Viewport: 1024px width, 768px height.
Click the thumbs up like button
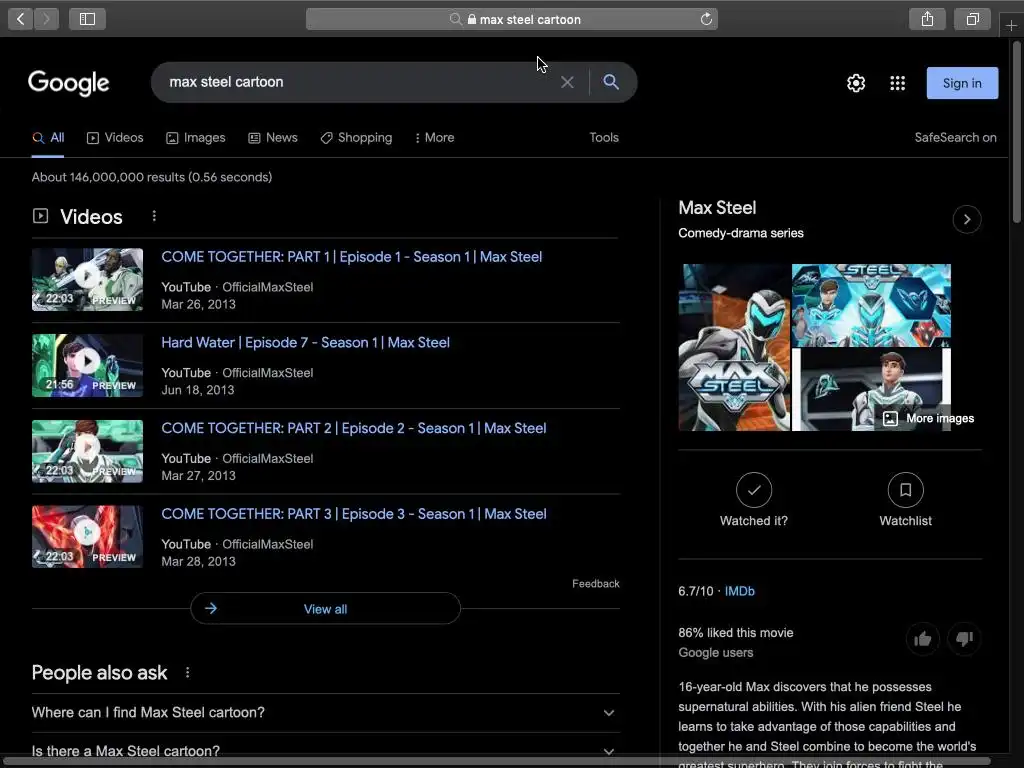[x=922, y=639]
